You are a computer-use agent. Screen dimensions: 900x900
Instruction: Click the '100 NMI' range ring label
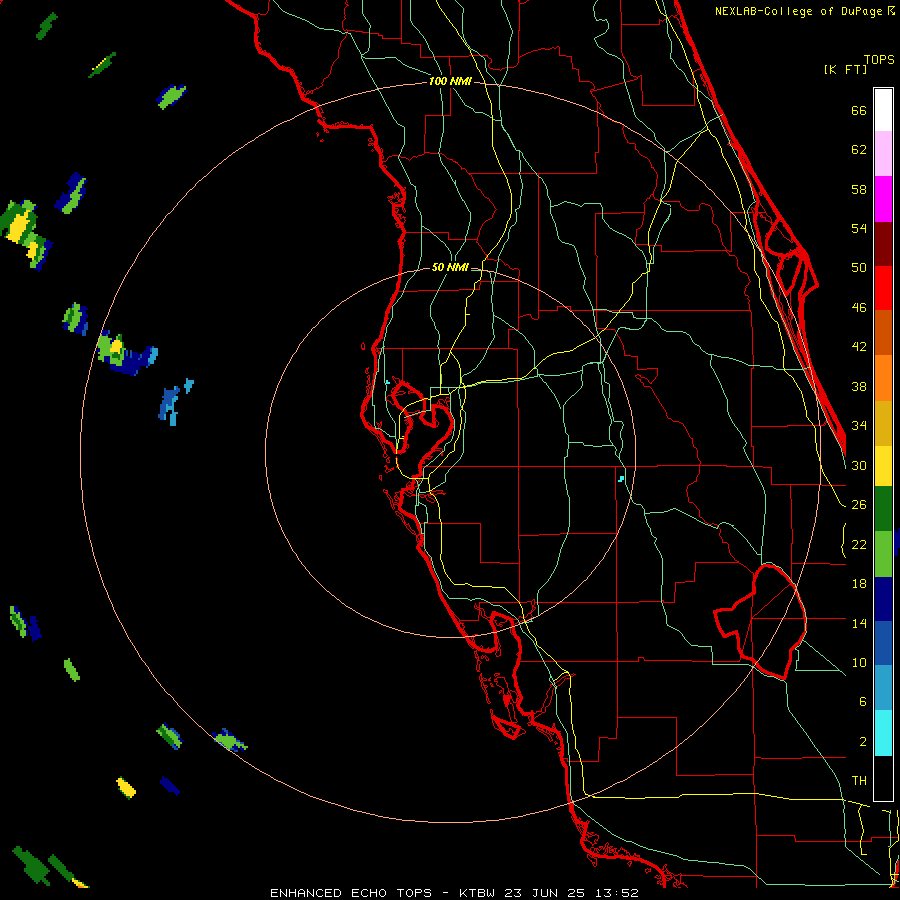point(450,82)
